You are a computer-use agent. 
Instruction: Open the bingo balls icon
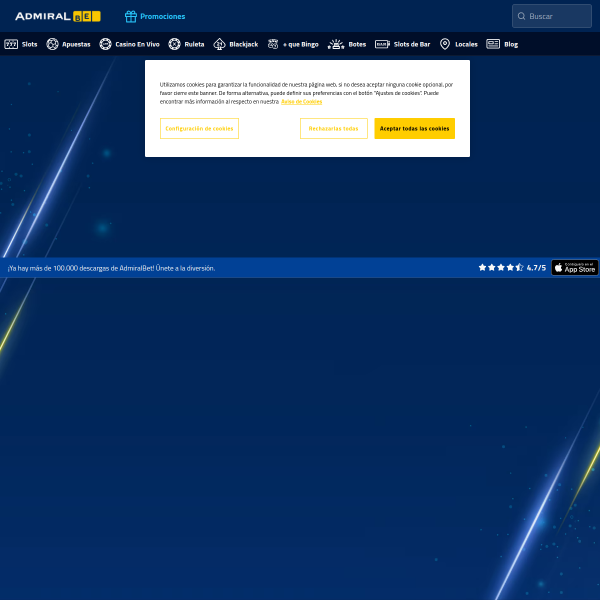coord(273,44)
